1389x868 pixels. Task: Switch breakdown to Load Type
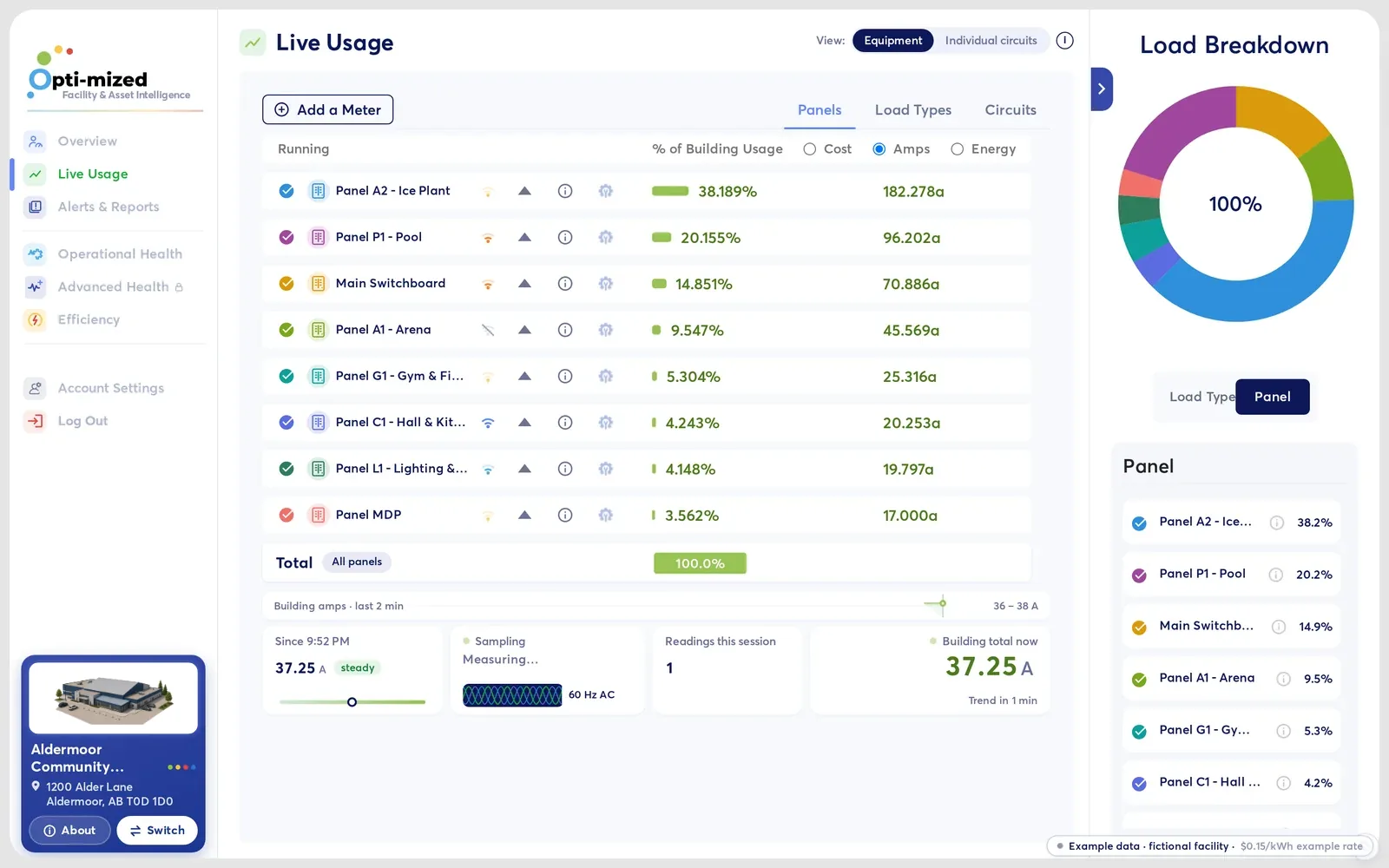[1201, 397]
